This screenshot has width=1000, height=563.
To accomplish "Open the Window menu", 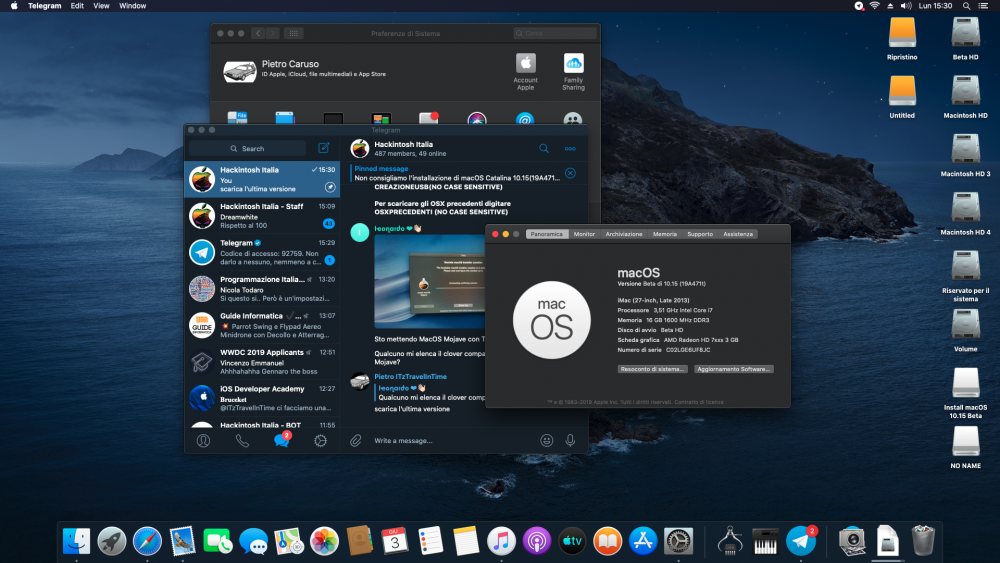I will pos(133,6).
